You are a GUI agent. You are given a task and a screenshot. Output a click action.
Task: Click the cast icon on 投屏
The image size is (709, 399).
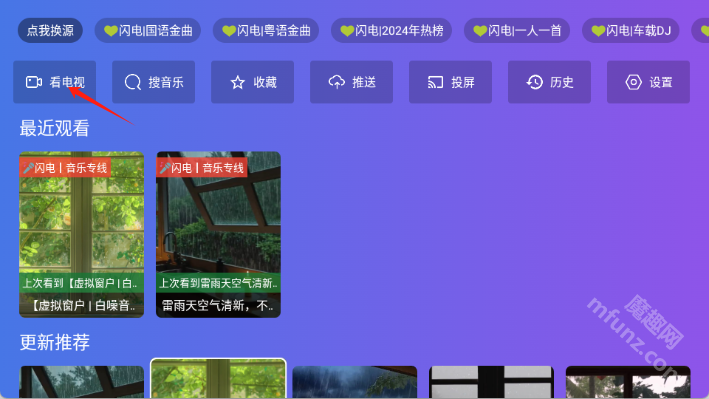click(x=435, y=82)
